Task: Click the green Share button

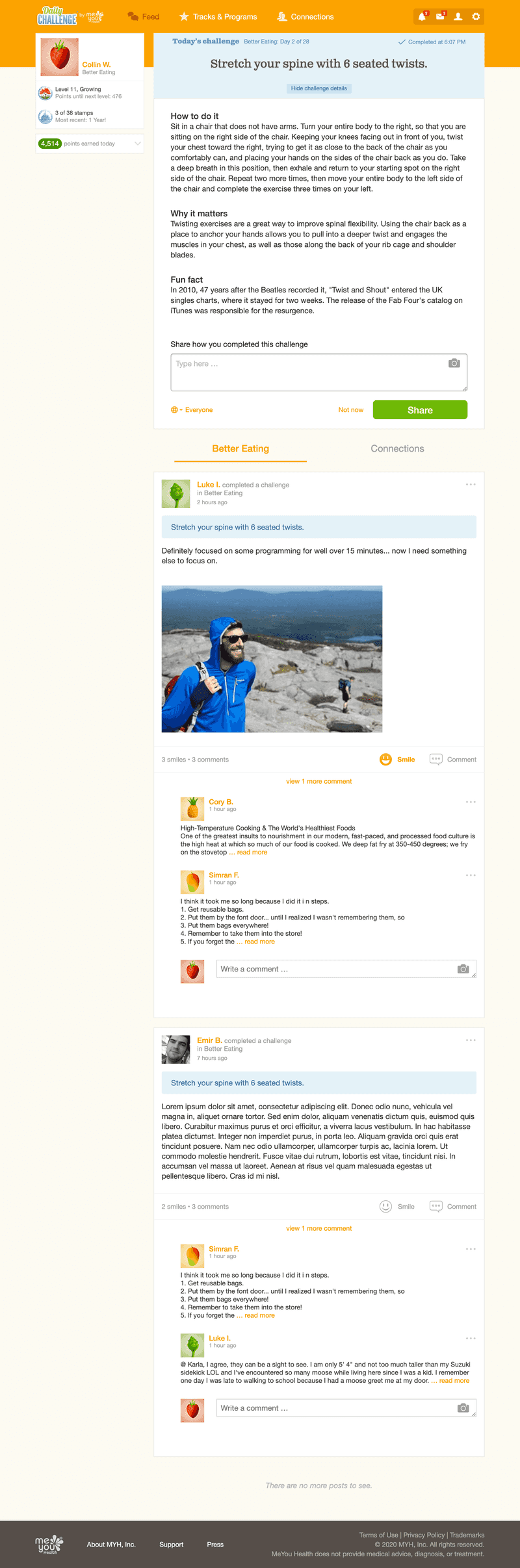Action: [x=420, y=410]
